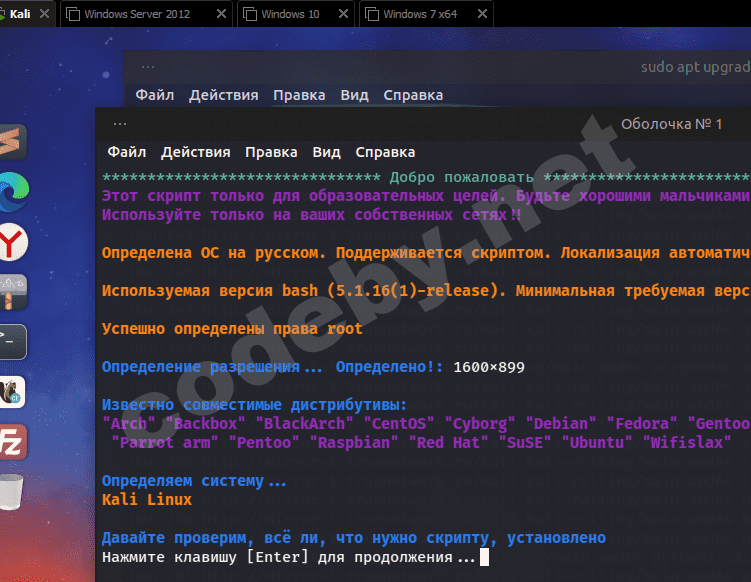Click the Известно совместимые дистрибутивы heading
Viewport: 751px width, 582px height.
click(x=254, y=405)
